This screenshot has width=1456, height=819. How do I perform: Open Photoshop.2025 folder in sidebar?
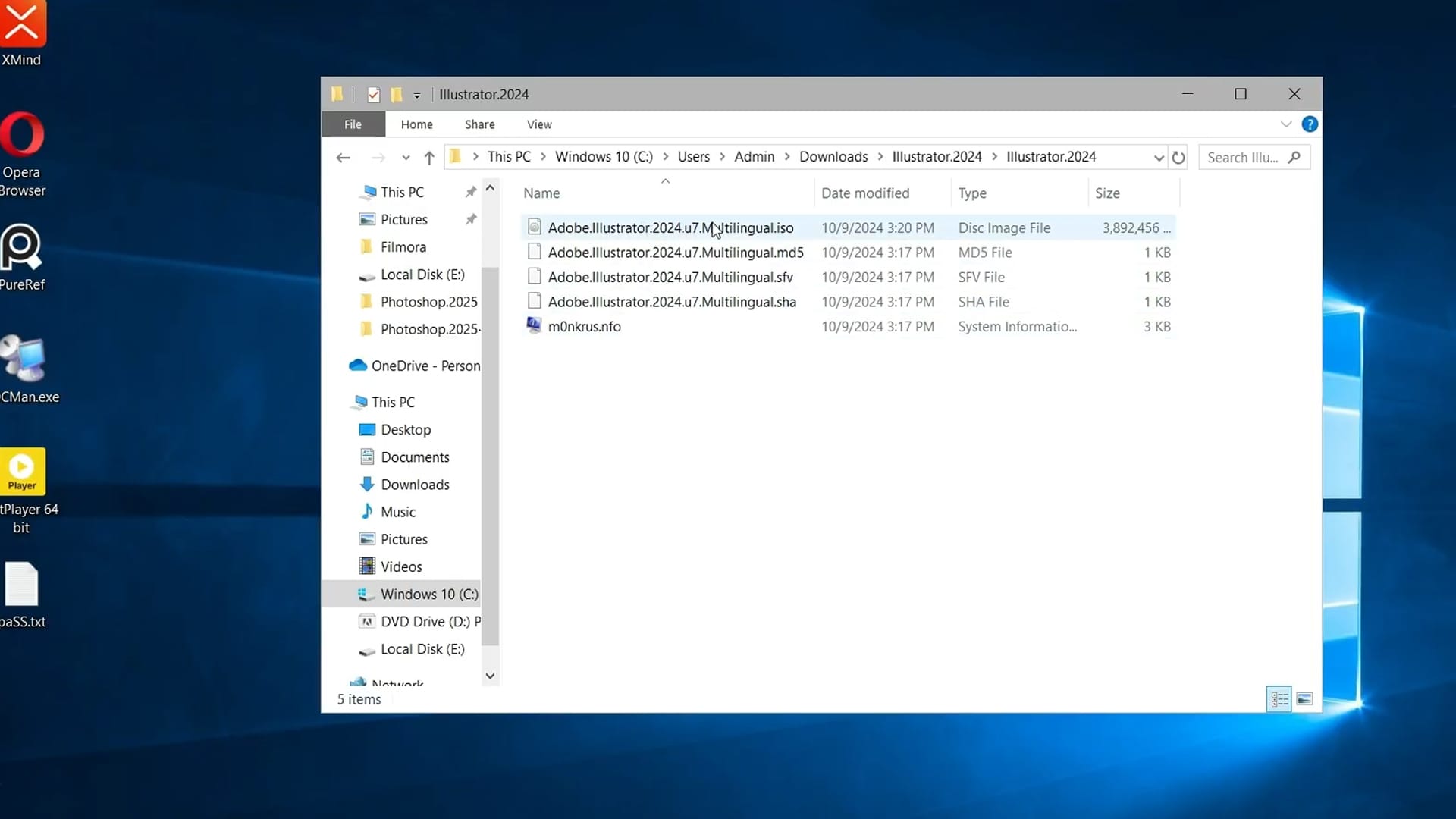pyautogui.click(x=428, y=302)
